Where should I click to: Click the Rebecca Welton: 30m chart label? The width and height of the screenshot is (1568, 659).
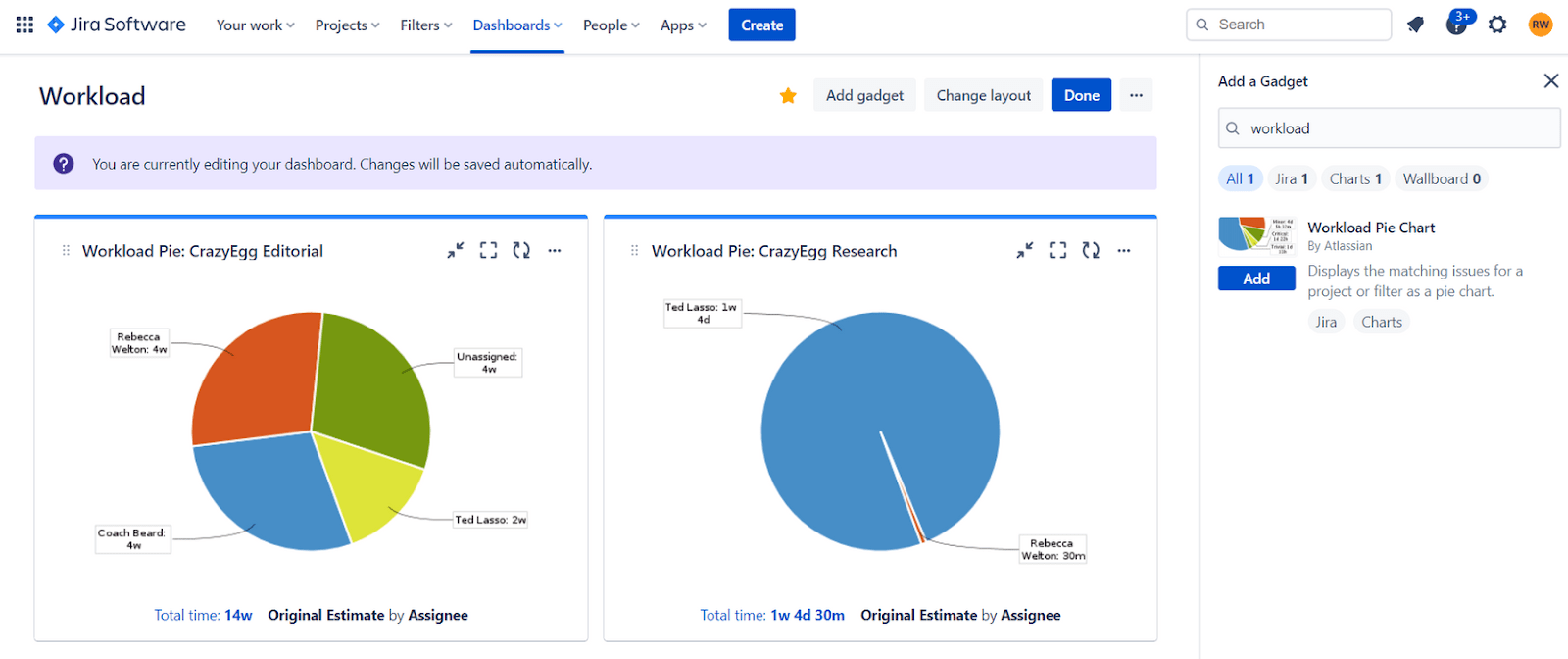click(1053, 549)
